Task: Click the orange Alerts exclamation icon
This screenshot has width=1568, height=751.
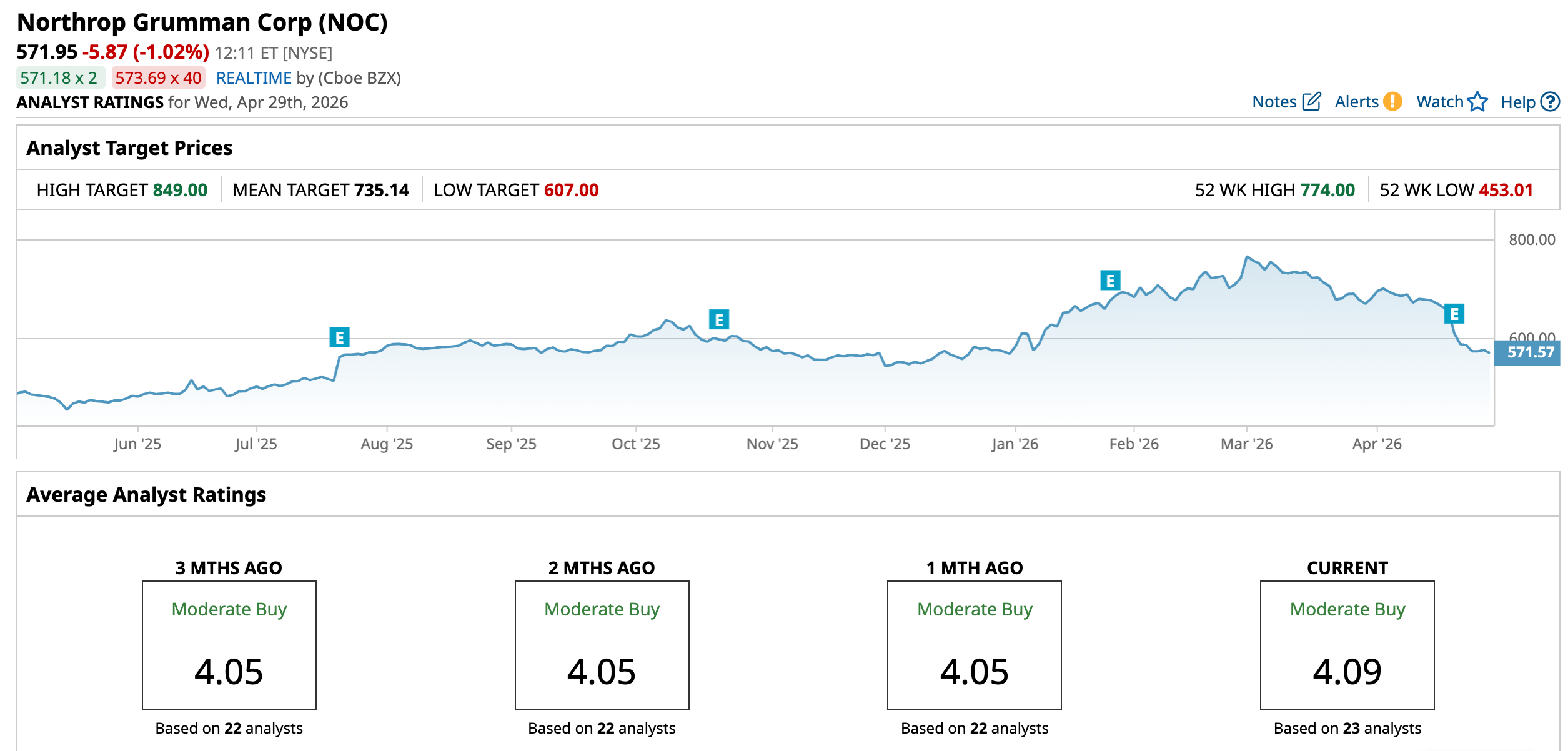Action: 1392,101
